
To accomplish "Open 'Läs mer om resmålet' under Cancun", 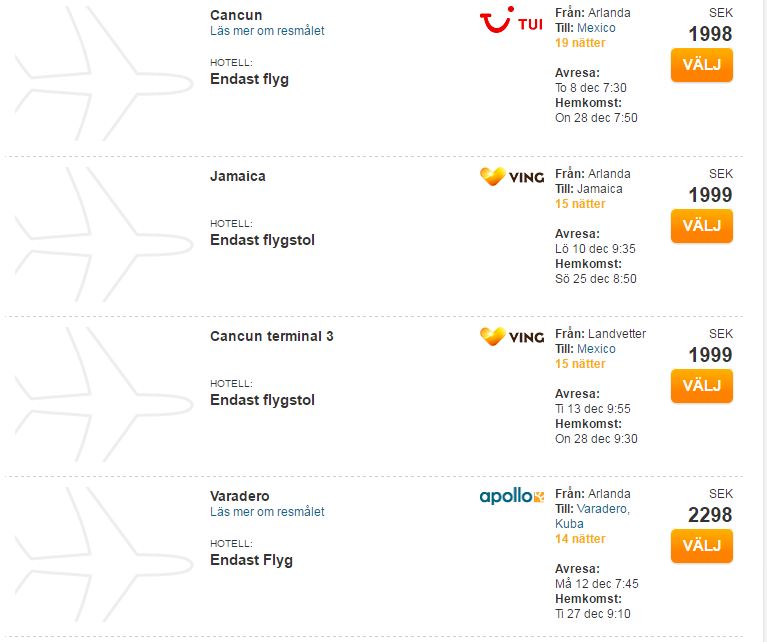I will point(267,31).
